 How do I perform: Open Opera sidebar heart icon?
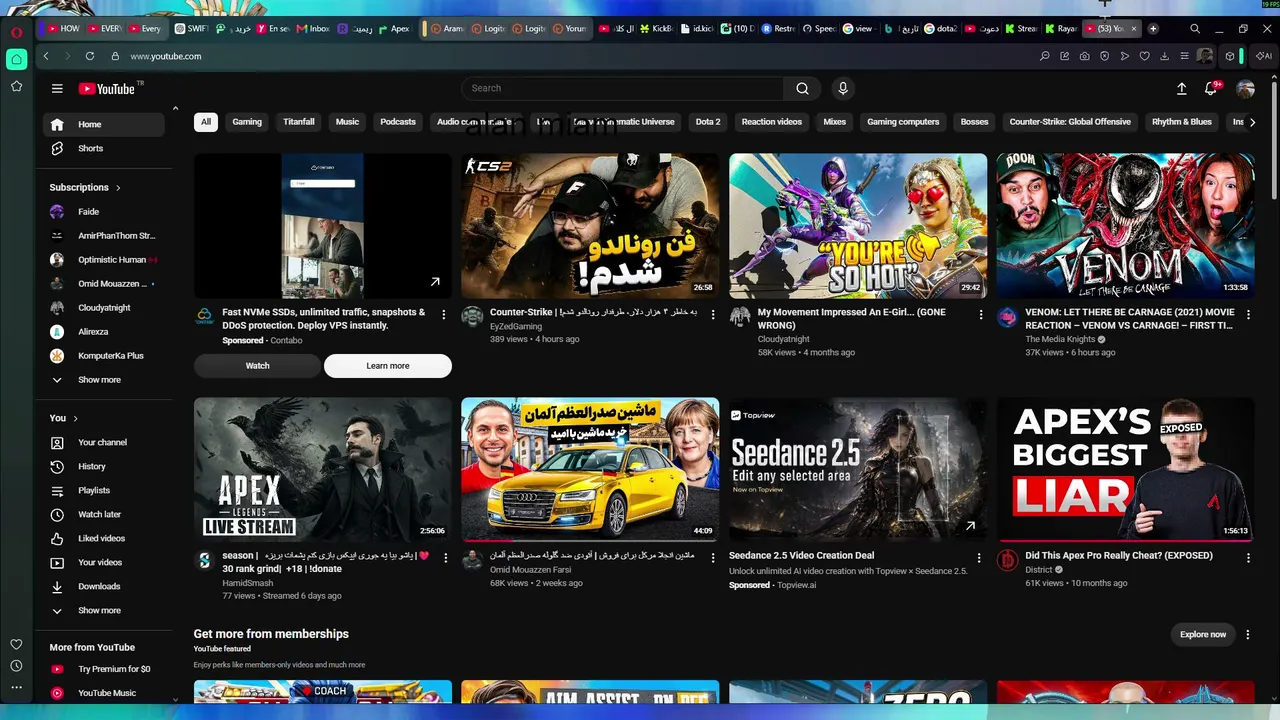click(x=16, y=644)
